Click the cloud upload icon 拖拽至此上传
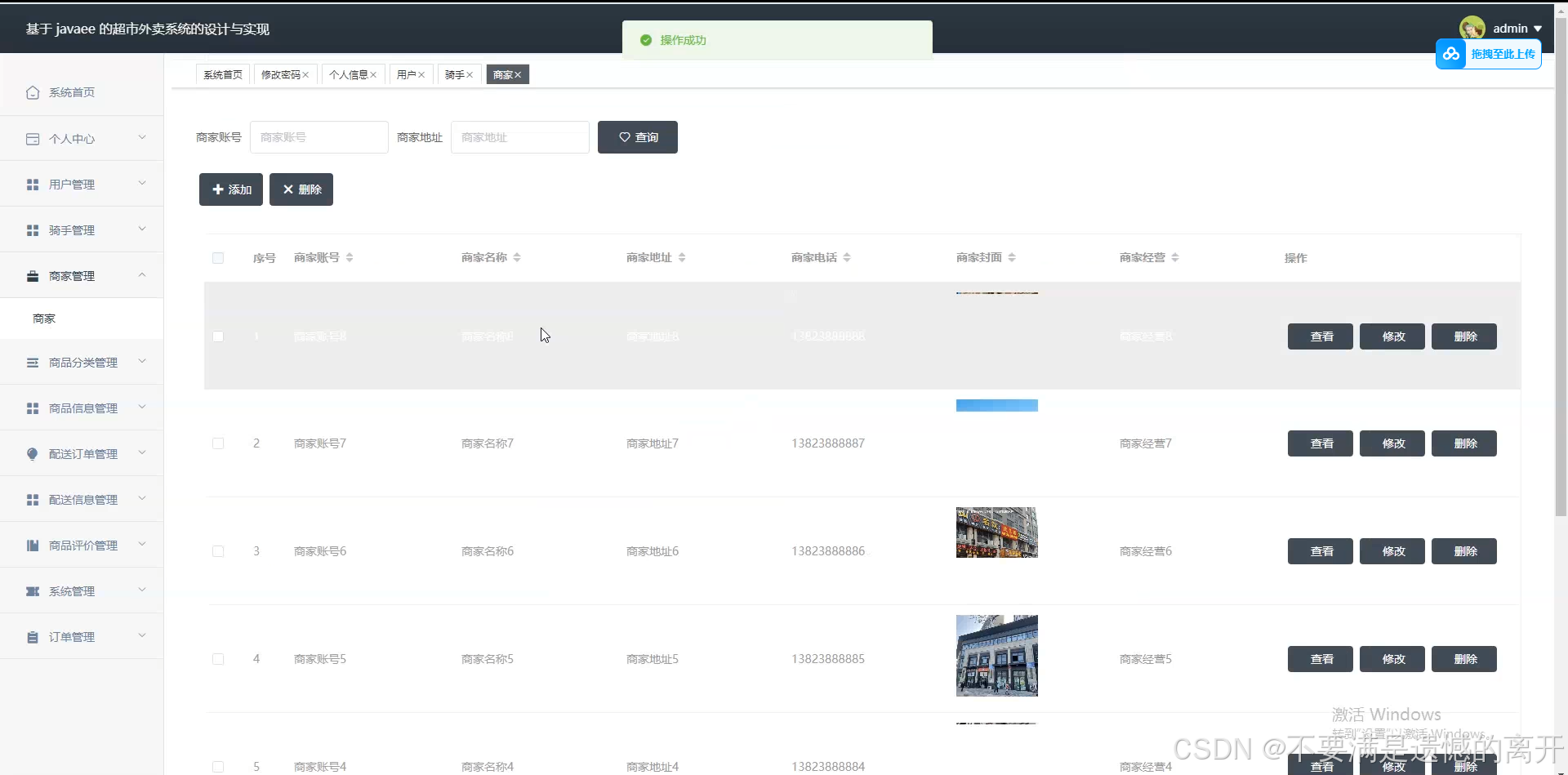 click(1451, 54)
